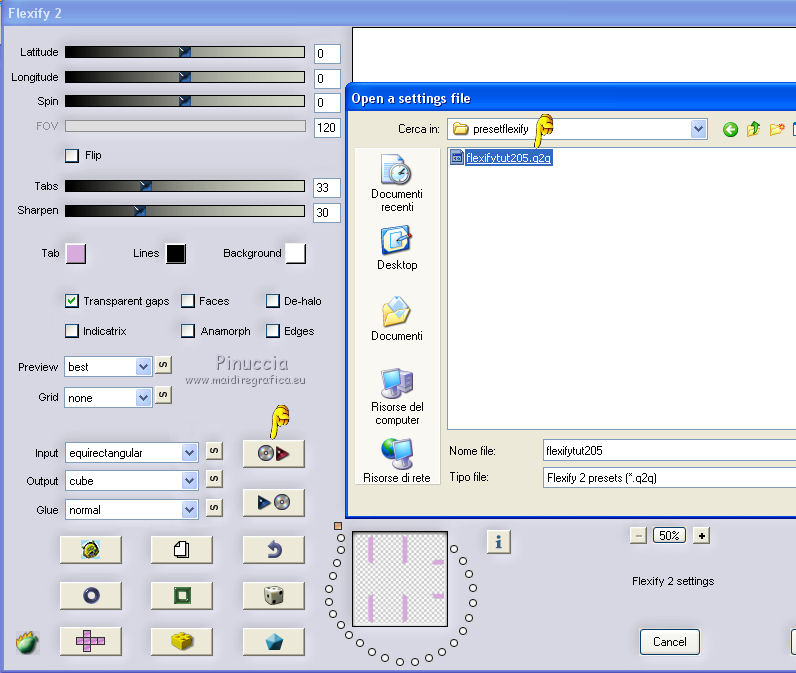Click the cube preview thumbnail

pyautogui.click(x=400, y=579)
